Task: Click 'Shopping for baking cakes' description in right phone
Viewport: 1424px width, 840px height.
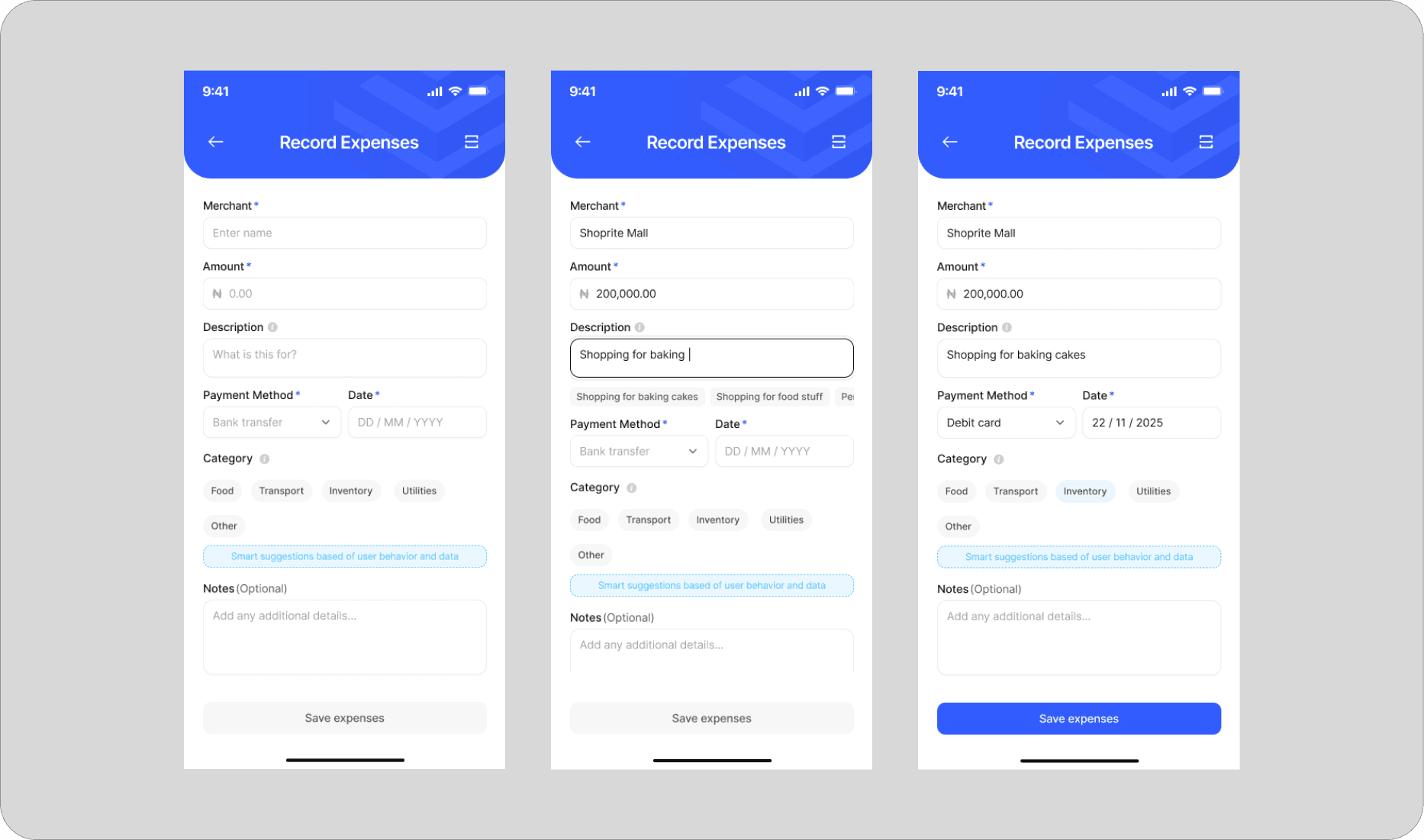Action: [1079, 358]
